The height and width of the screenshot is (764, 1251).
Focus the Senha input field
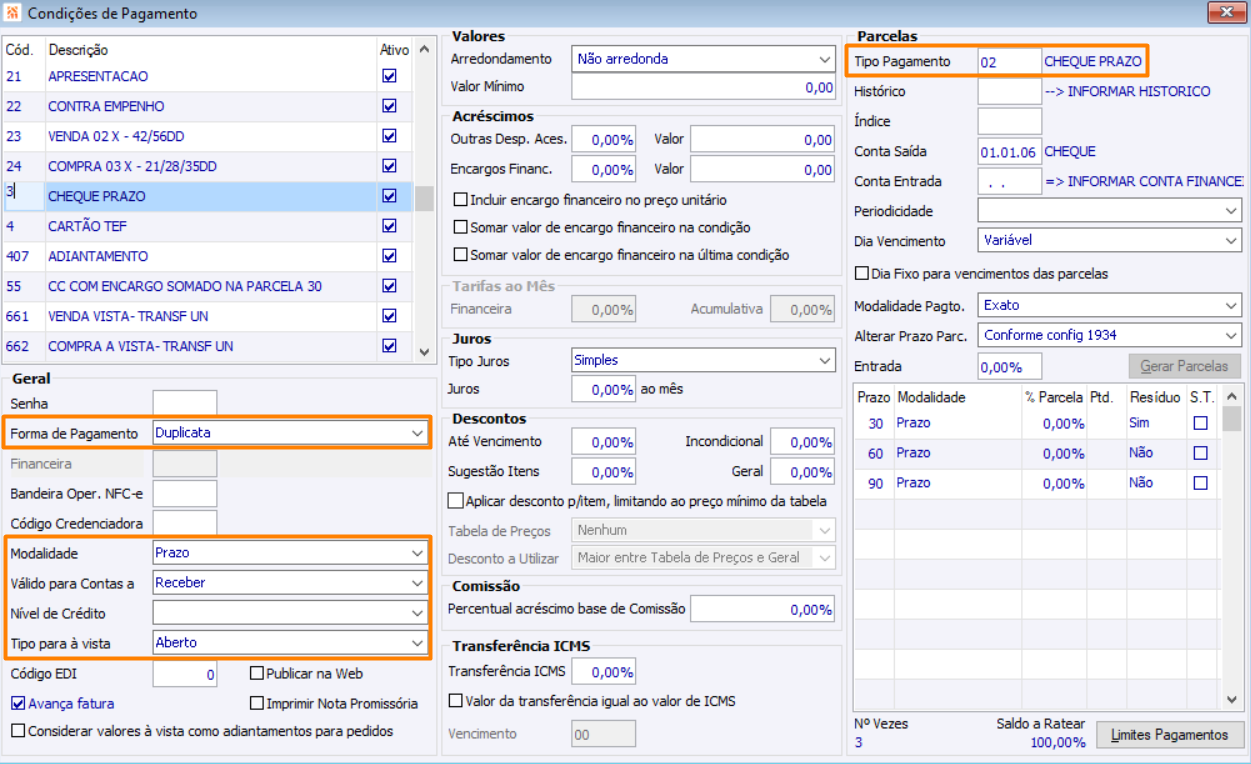(184, 404)
